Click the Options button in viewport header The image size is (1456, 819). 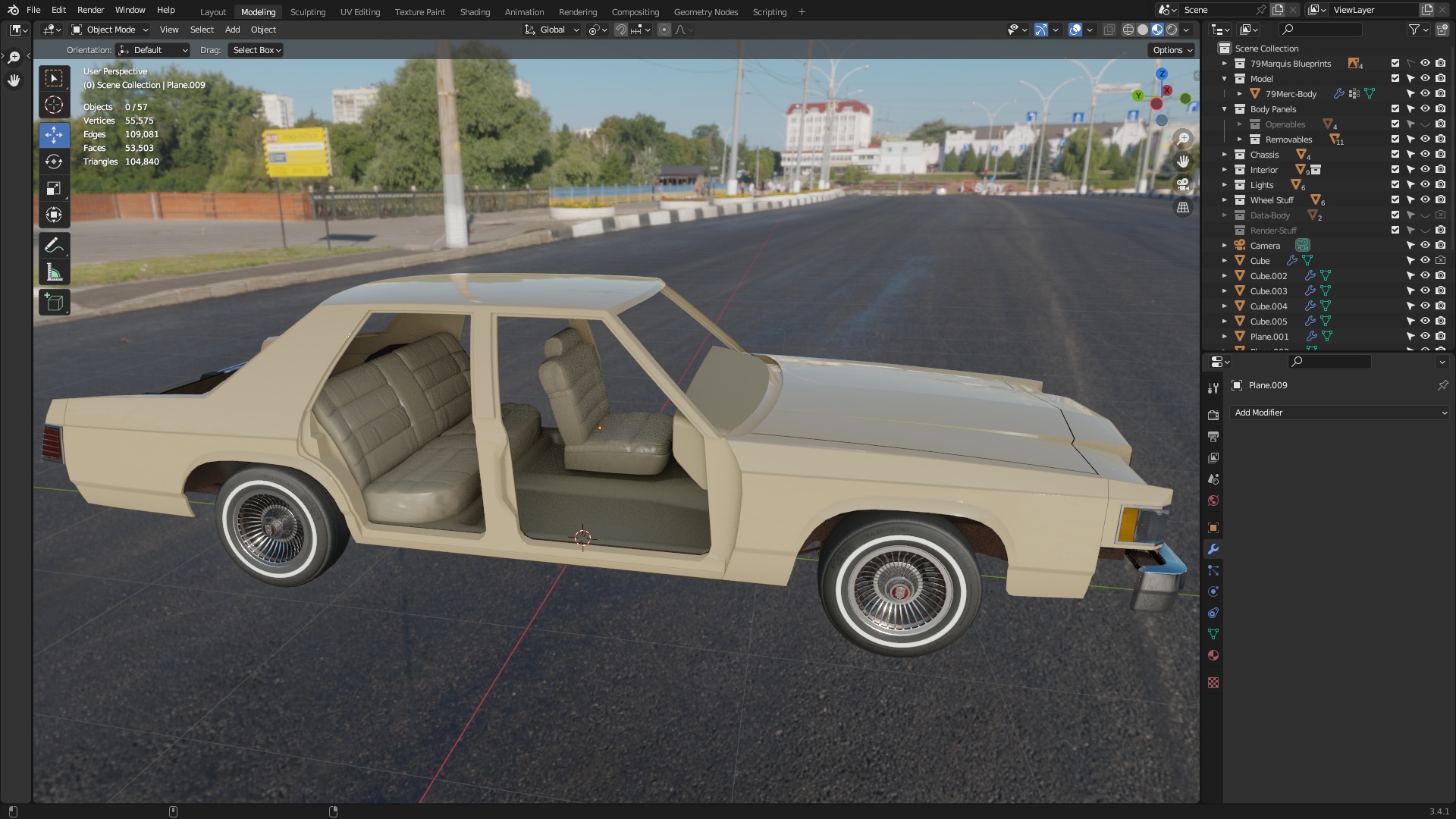point(1172,50)
